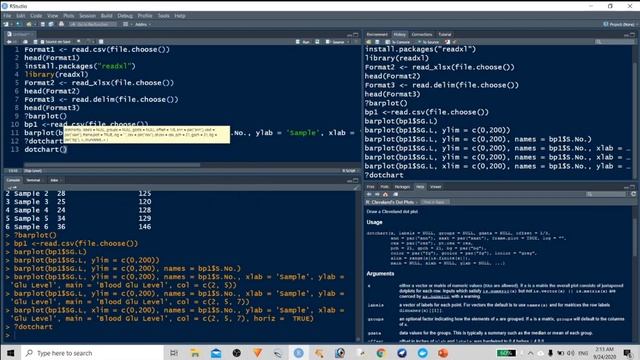Click the Windows Start button

[x=11, y=353]
